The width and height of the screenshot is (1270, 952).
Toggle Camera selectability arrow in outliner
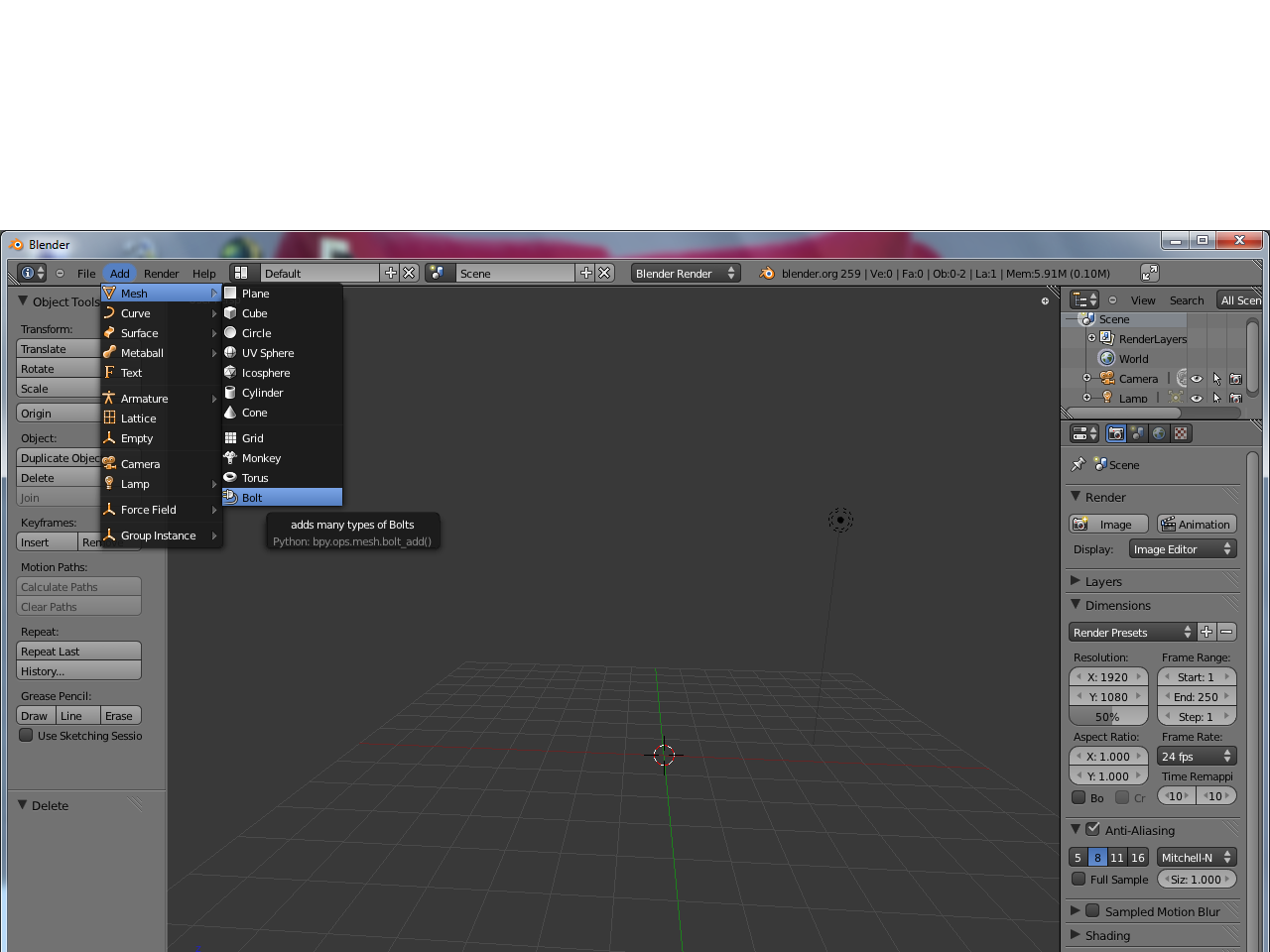[x=1216, y=379]
